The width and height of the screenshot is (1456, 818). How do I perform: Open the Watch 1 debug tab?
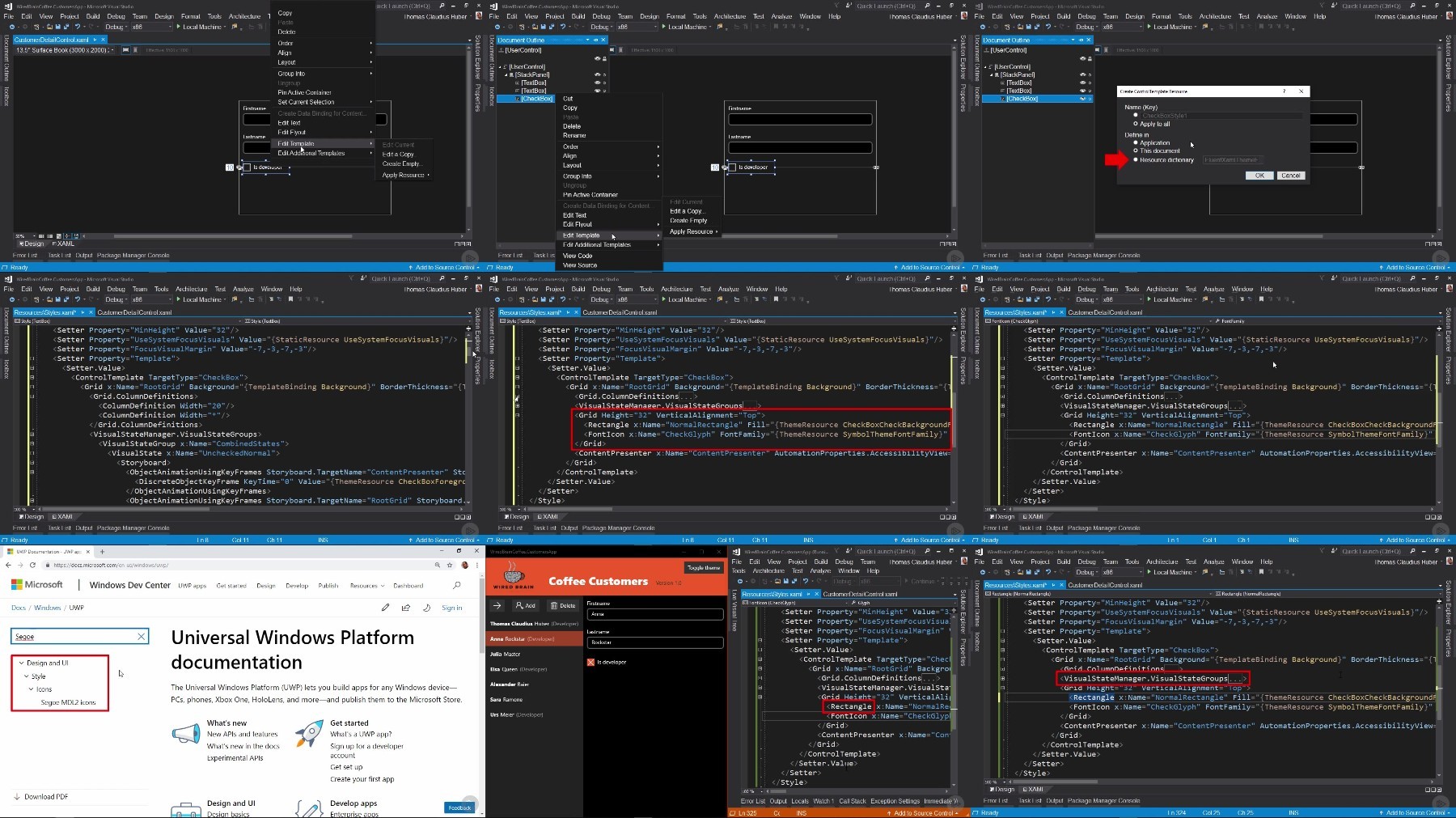pos(823,802)
